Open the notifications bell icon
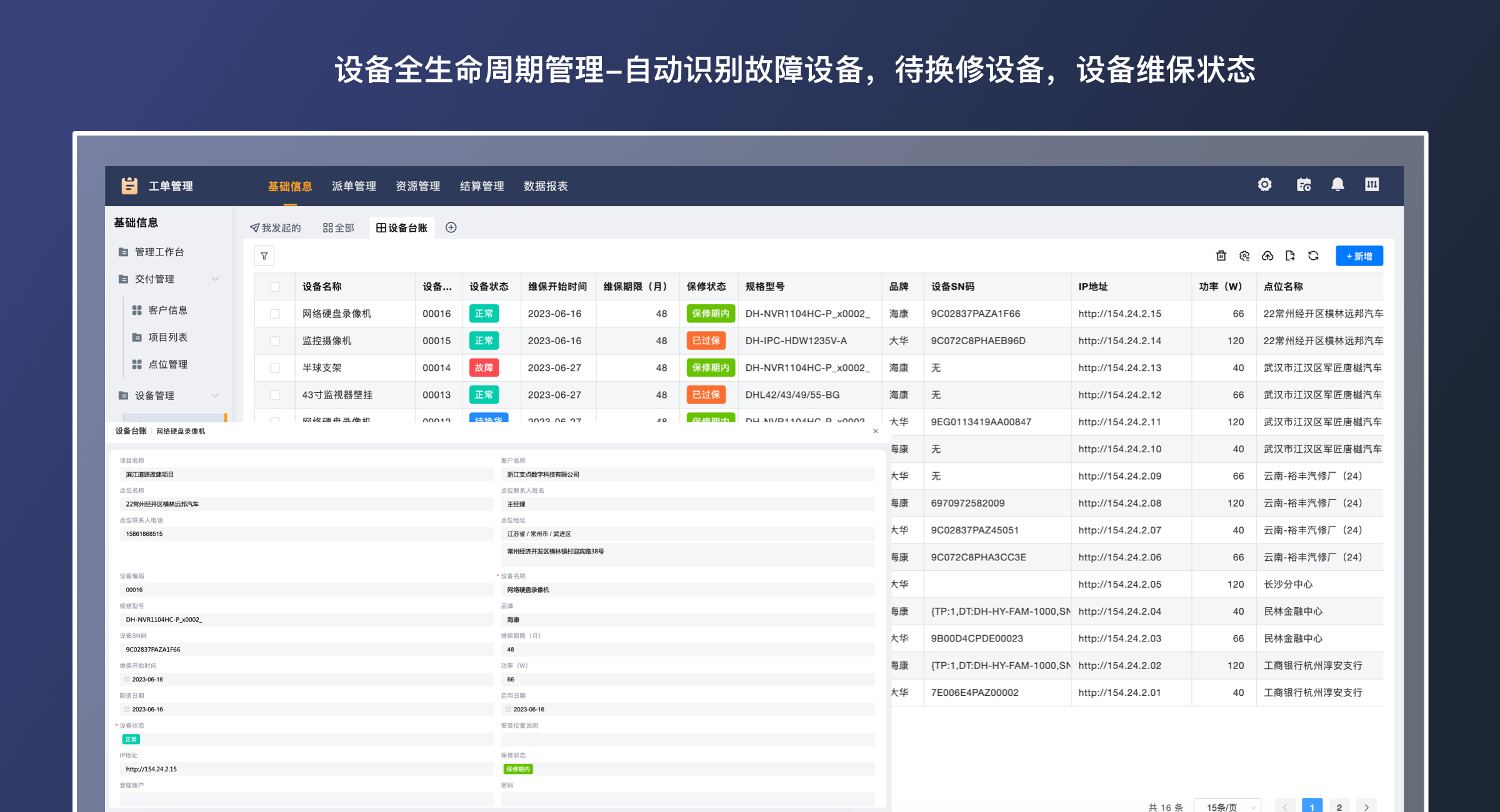The image size is (1500, 812). point(1337,185)
